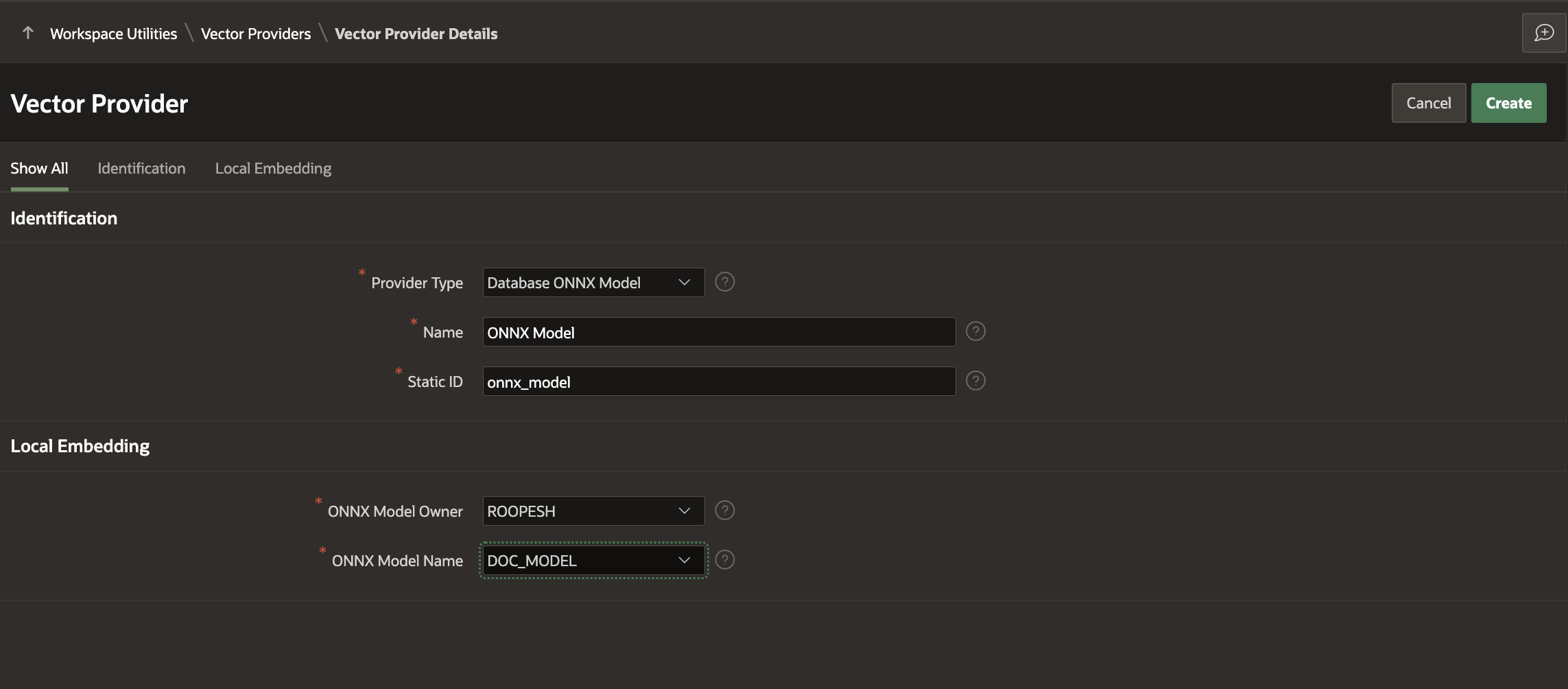The image size is (1568, 689).
Task: Select the Local Embedding tab
Action: (x=273, y=168)
